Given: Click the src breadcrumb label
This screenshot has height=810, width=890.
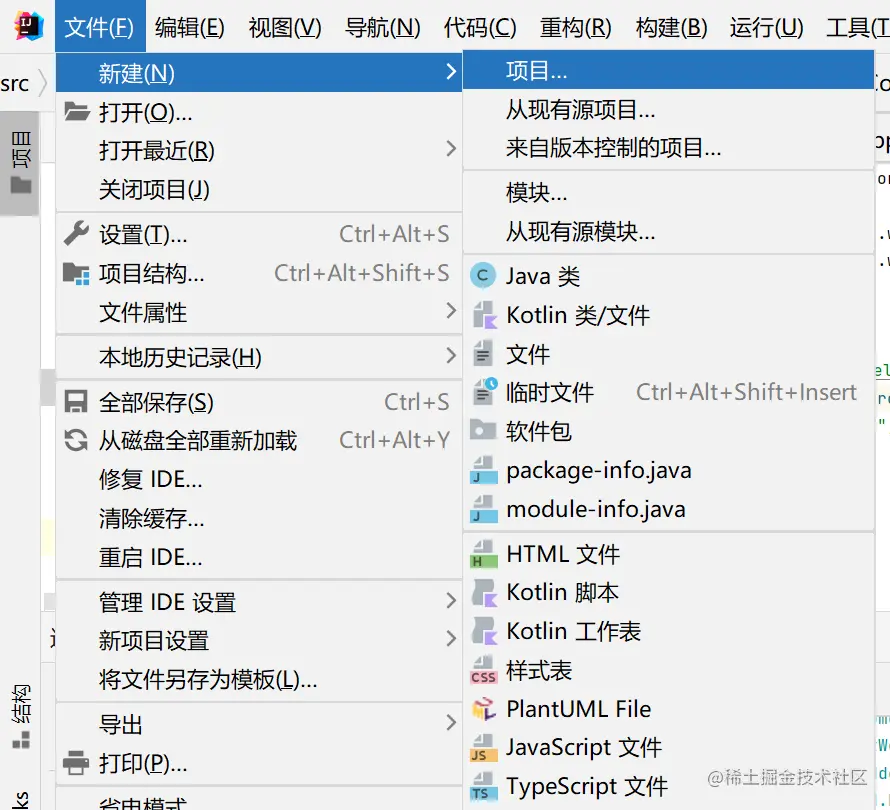Looking at the screenshot, I should pyautogui.click(x=15, y=83).
